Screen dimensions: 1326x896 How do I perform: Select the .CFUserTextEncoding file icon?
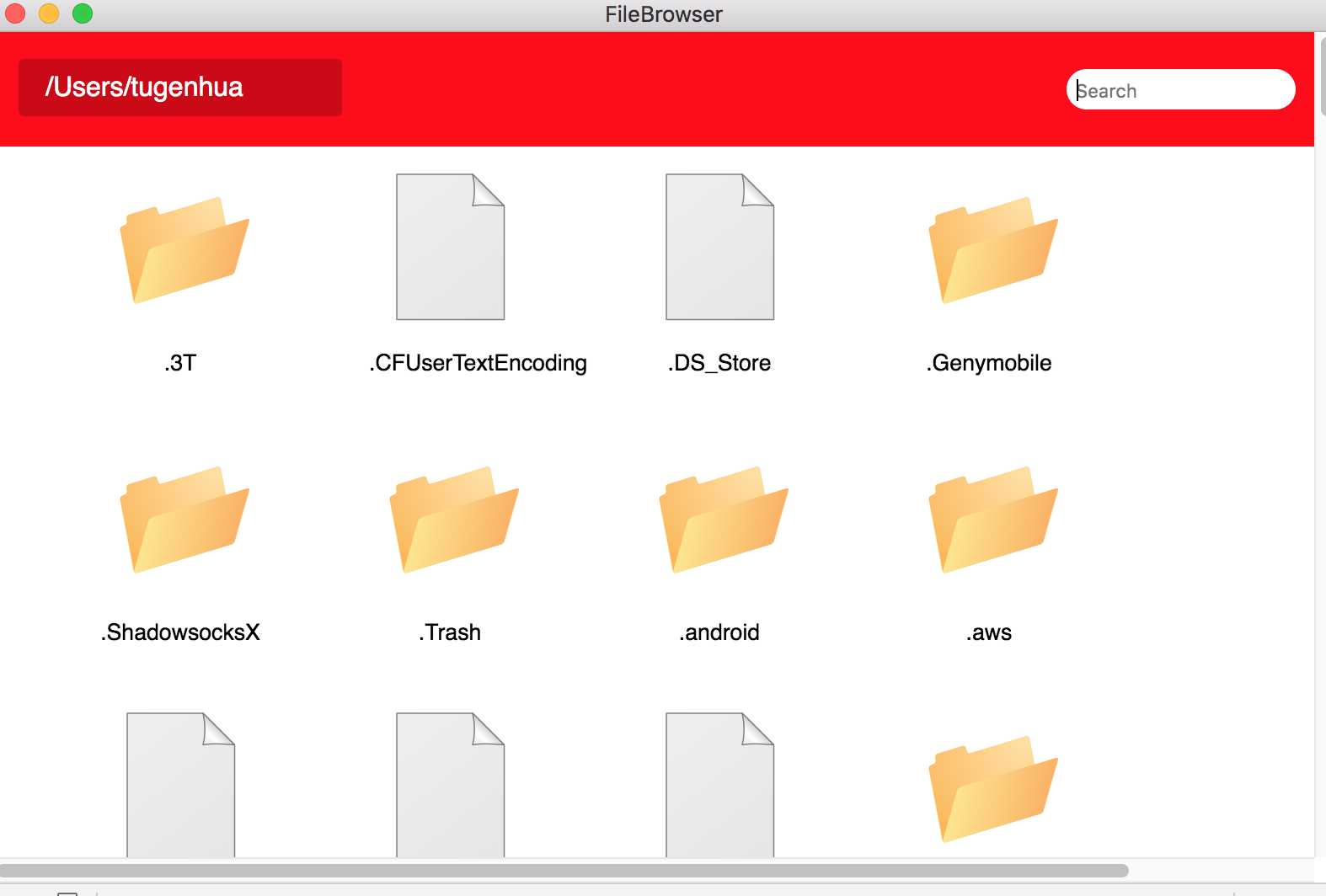coord(451,247)
